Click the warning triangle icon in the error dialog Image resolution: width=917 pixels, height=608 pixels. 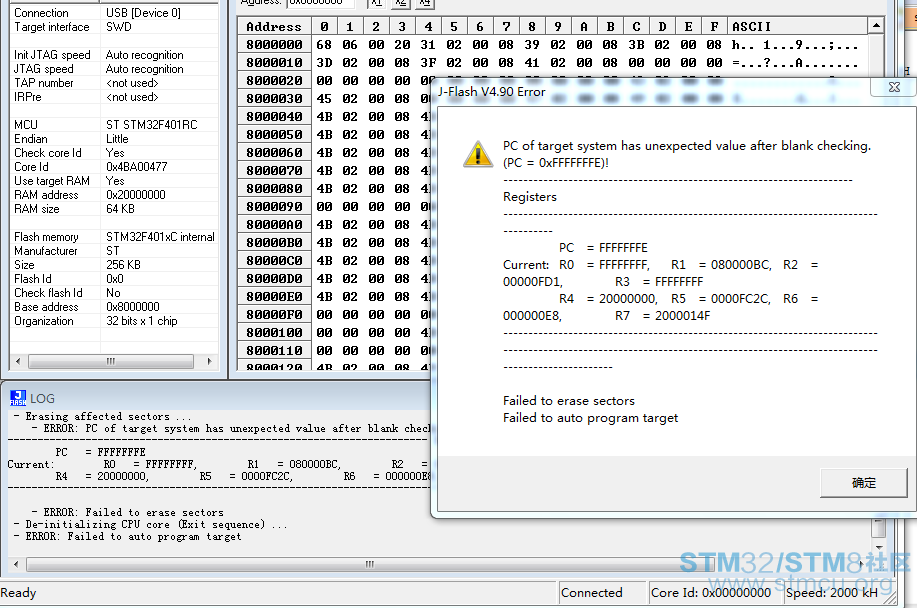(478, 154)
